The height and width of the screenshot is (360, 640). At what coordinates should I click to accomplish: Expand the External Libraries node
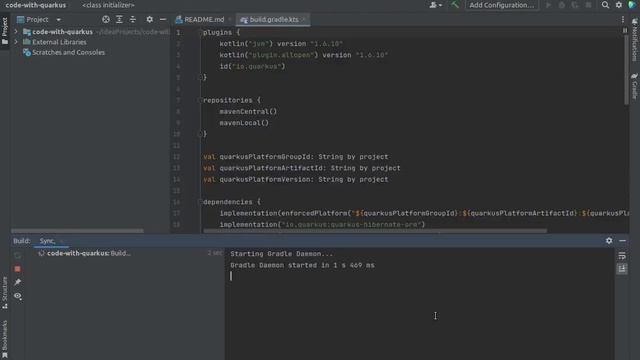click(16, 42)
